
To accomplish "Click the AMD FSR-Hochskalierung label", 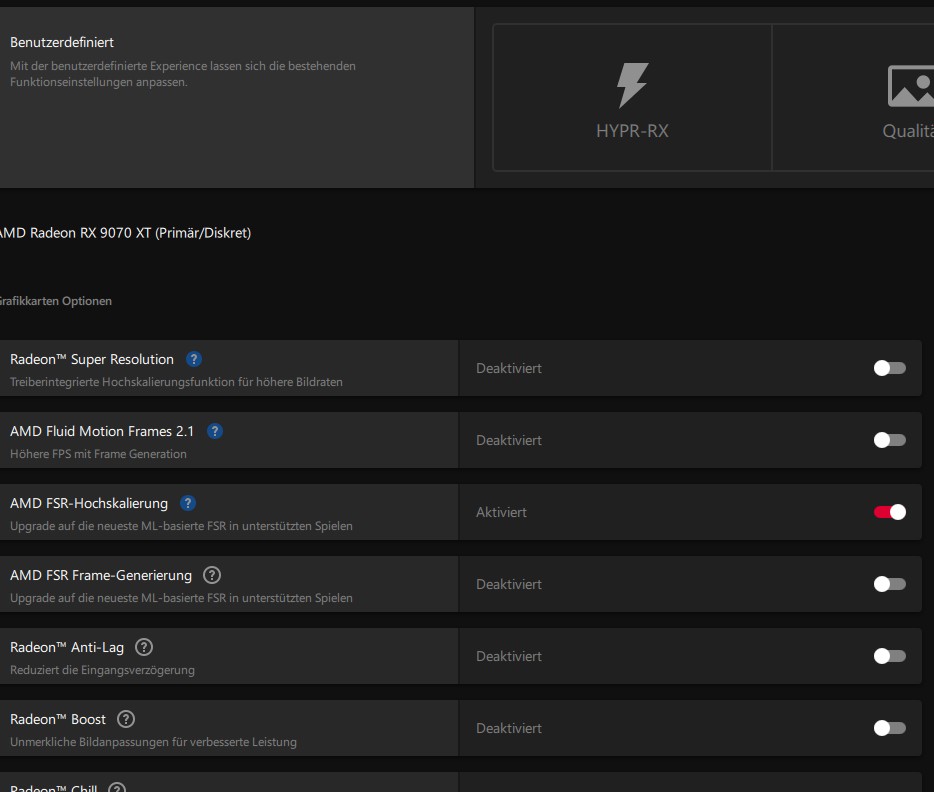I will [x=89, y=504].
